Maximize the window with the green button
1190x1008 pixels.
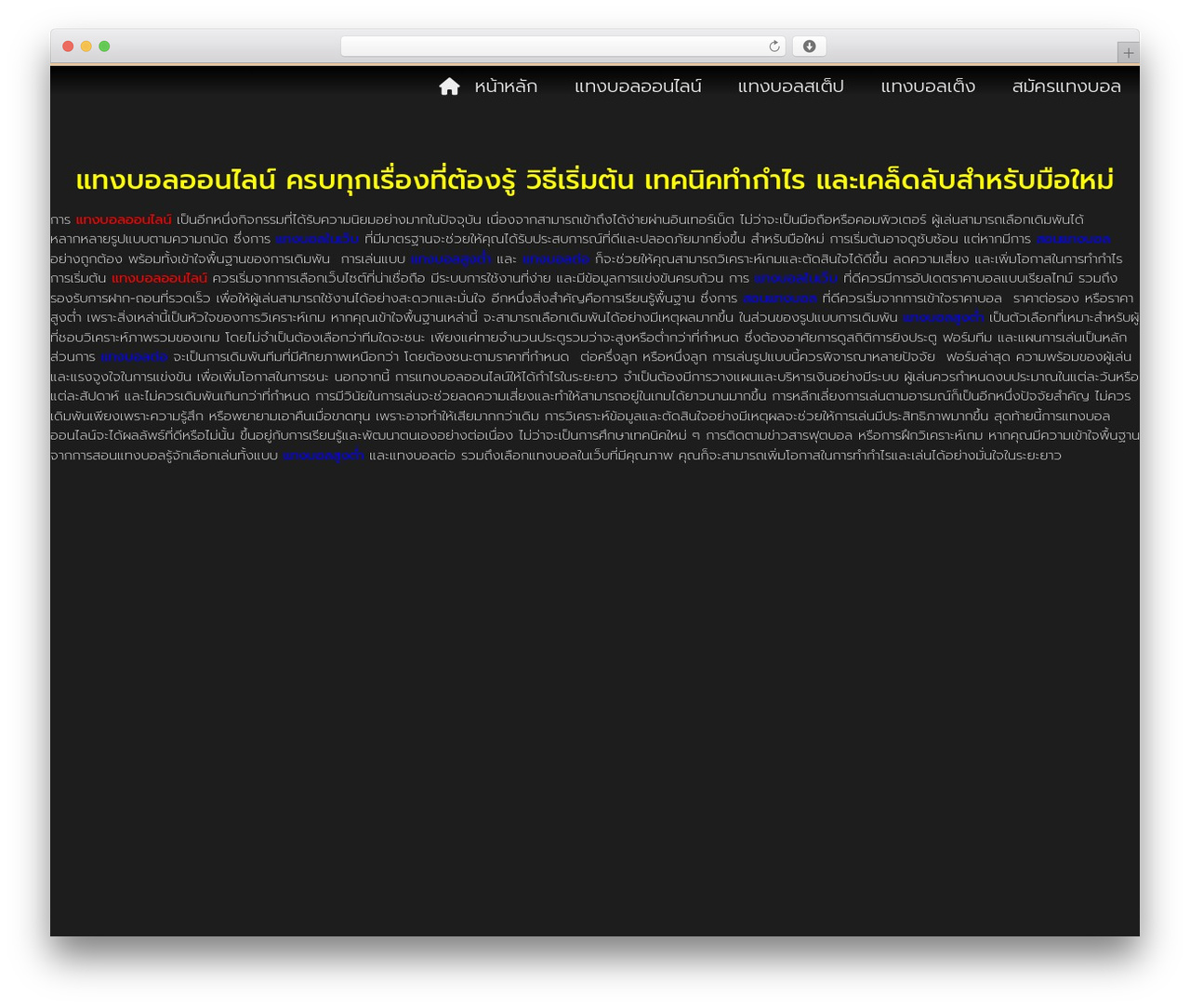pyautogui.click(x=104, y=46)
